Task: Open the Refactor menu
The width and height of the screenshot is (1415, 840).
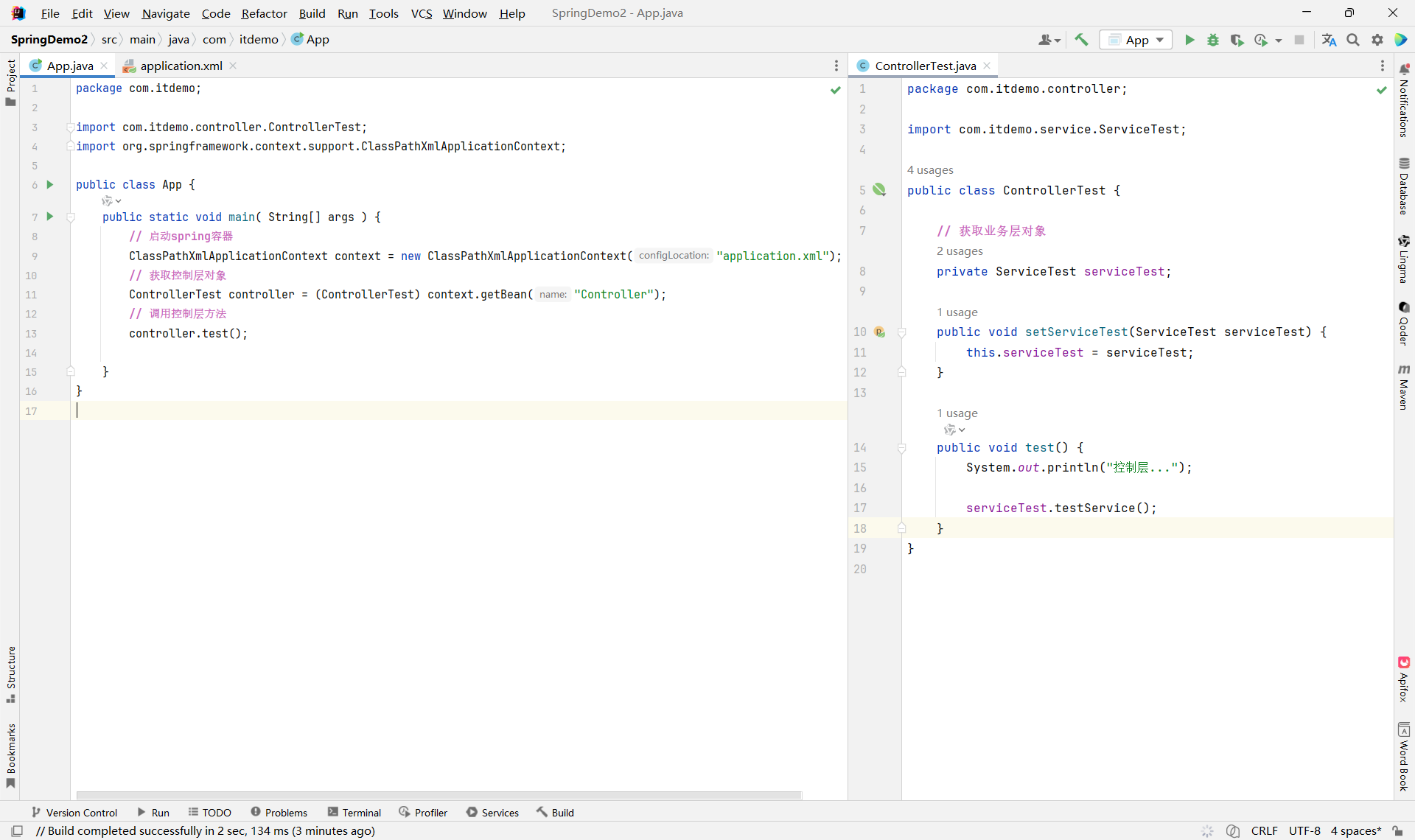Action: tap(264, 13)
